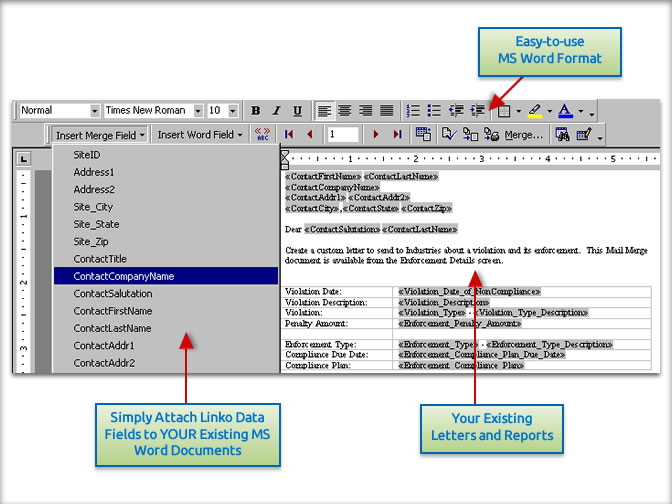Click Find Record icon

click(x=562, y=135)
